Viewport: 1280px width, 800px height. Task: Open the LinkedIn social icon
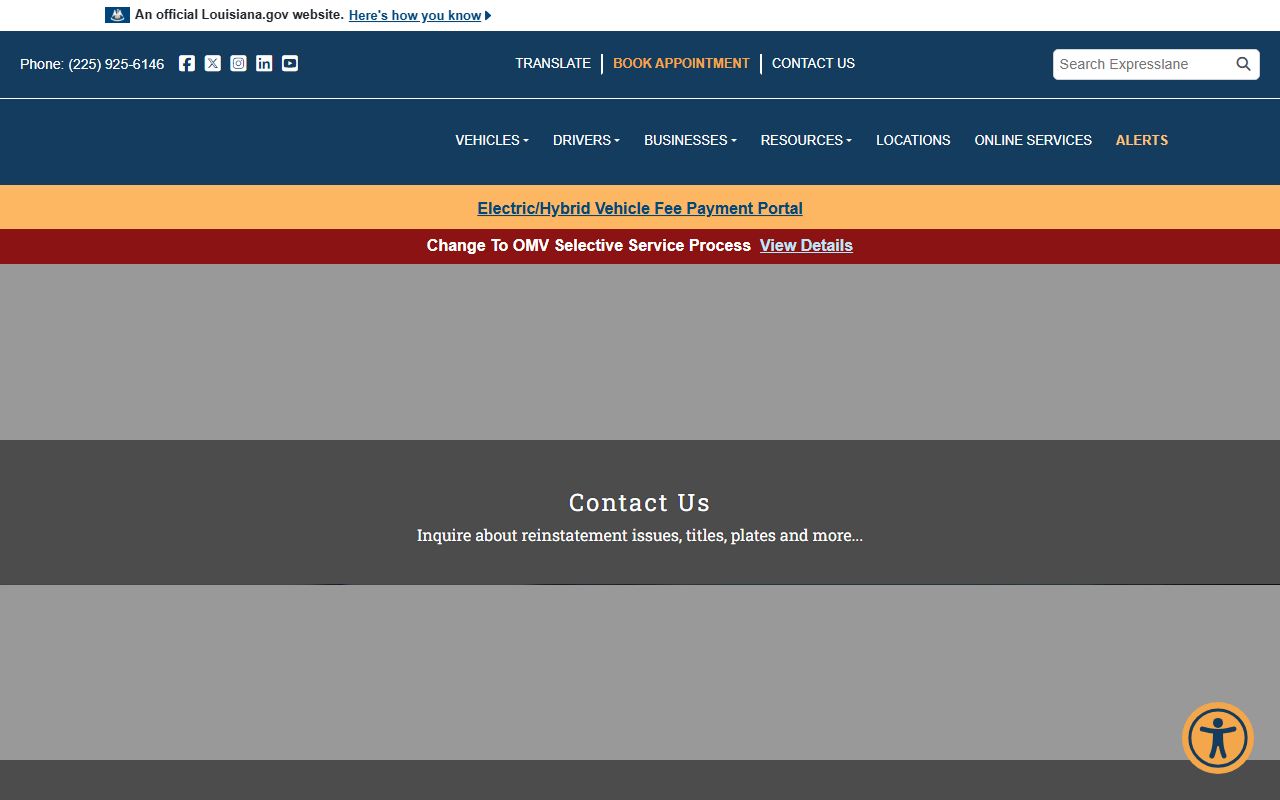[264, 63]
